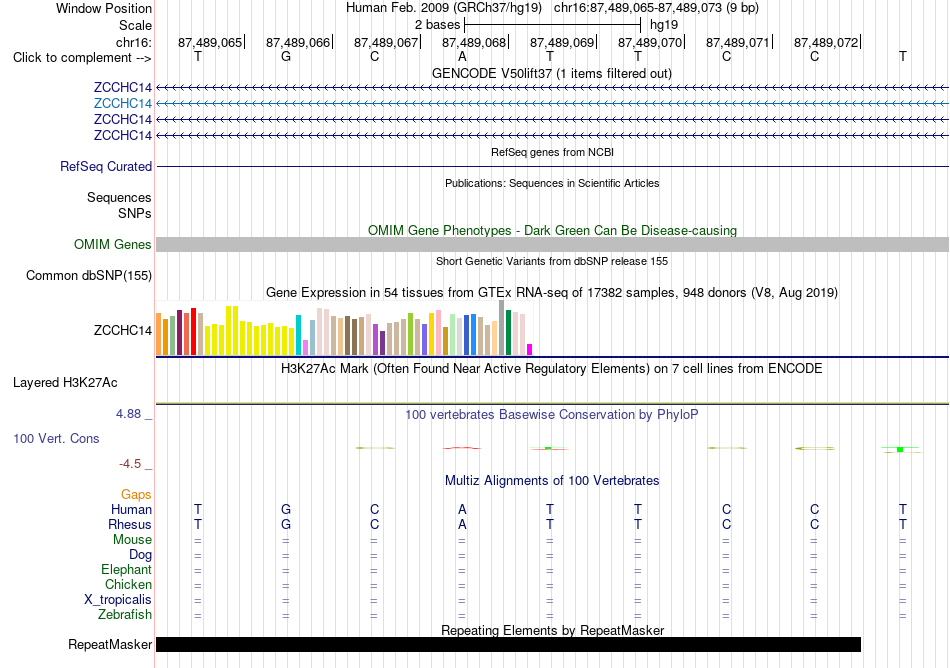This screenshot has width=950, height=668.
Task: Click the 'SNPs' publications track label
Action: tap(135, 213)
